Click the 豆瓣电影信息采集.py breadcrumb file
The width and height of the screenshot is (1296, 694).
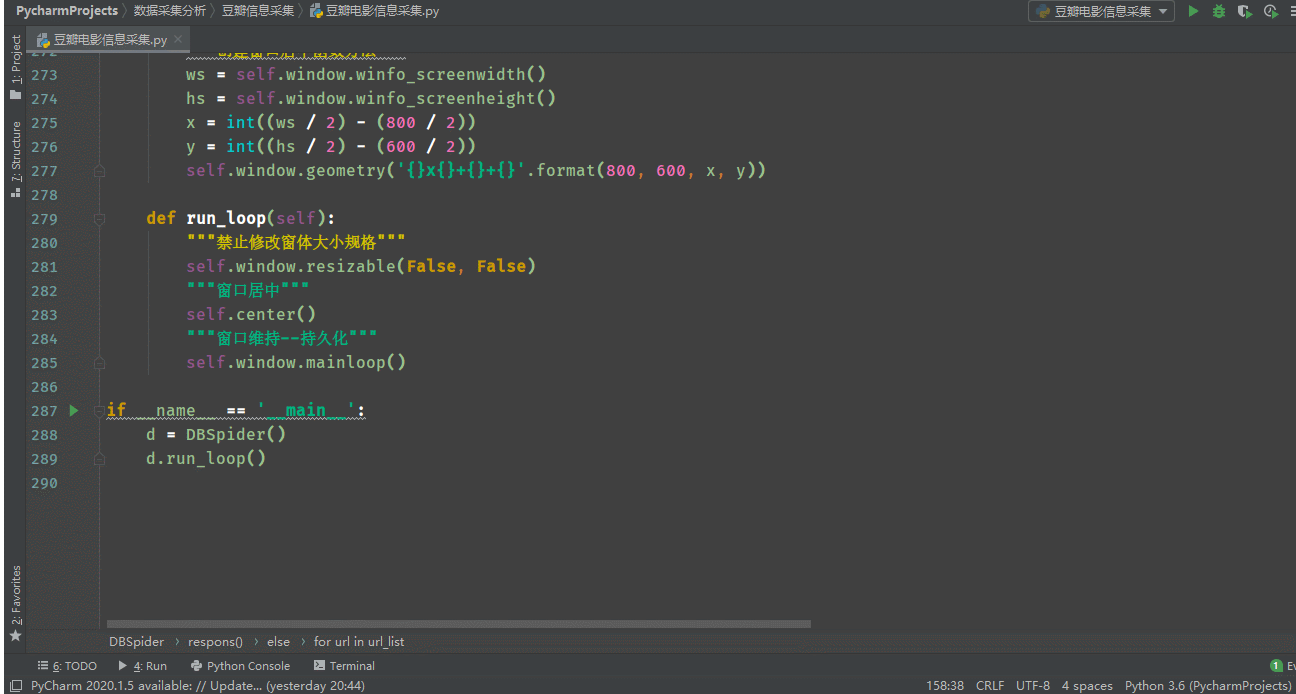click(x=374, y=11)
